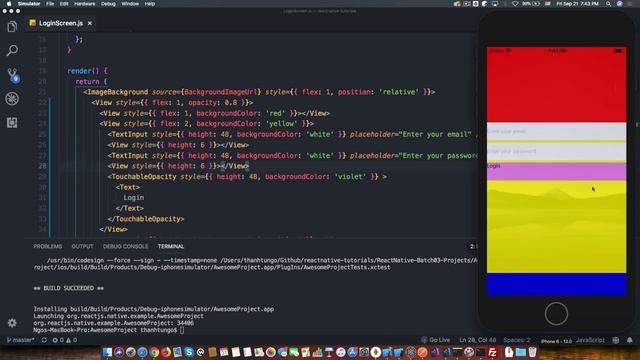Switch to the PROBLEMS panel tab

[x=48, y=247]
